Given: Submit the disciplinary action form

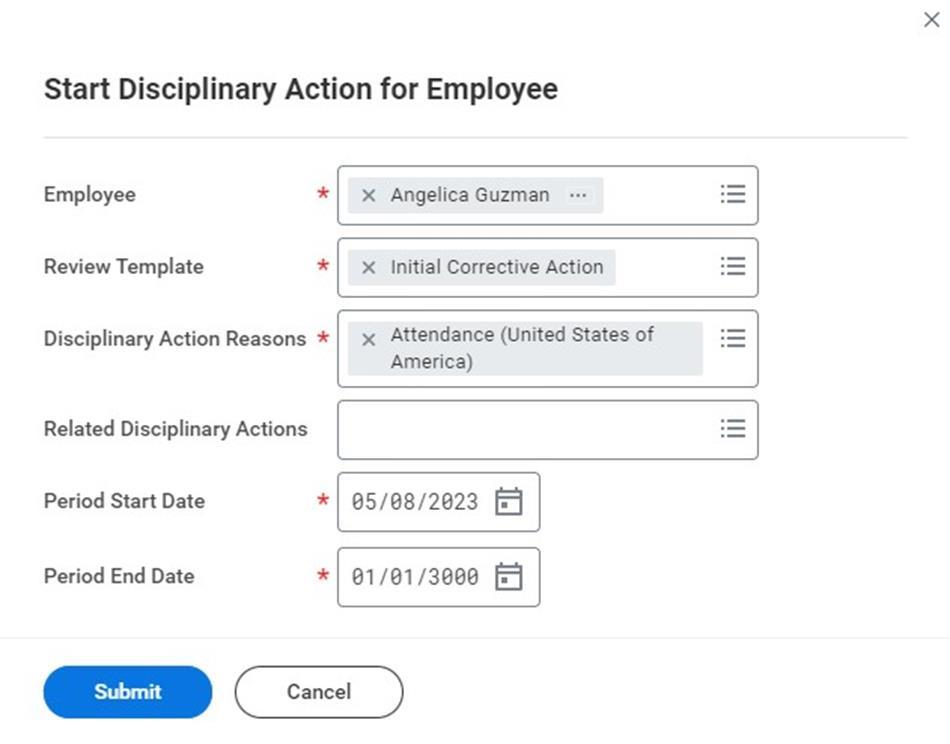Looking at the screenshot, I should [x=127, y=691].
